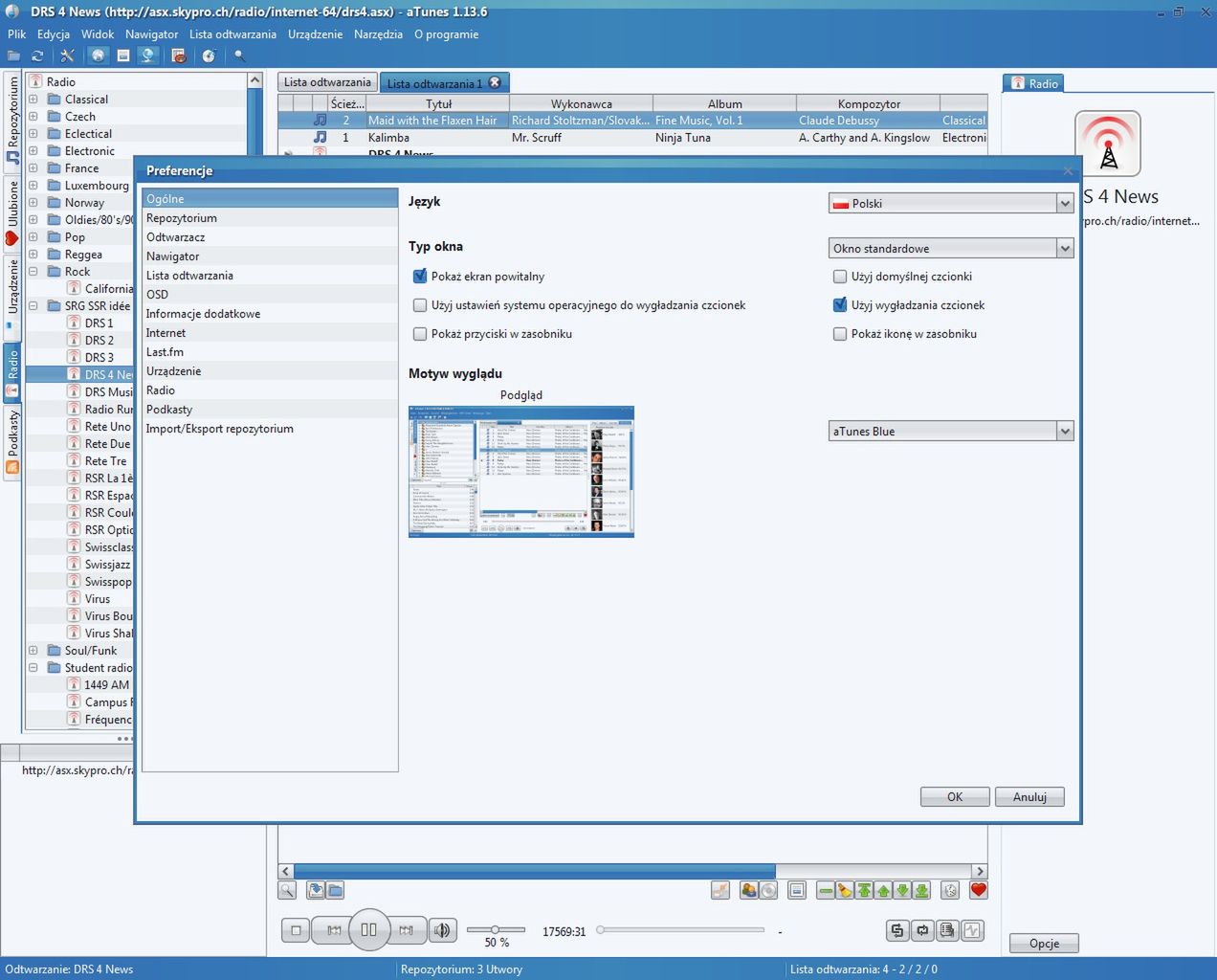This screenshot has height=980, width=1217.
Task: Open the Język dropdown showing Polski
Action: point(951,203)
